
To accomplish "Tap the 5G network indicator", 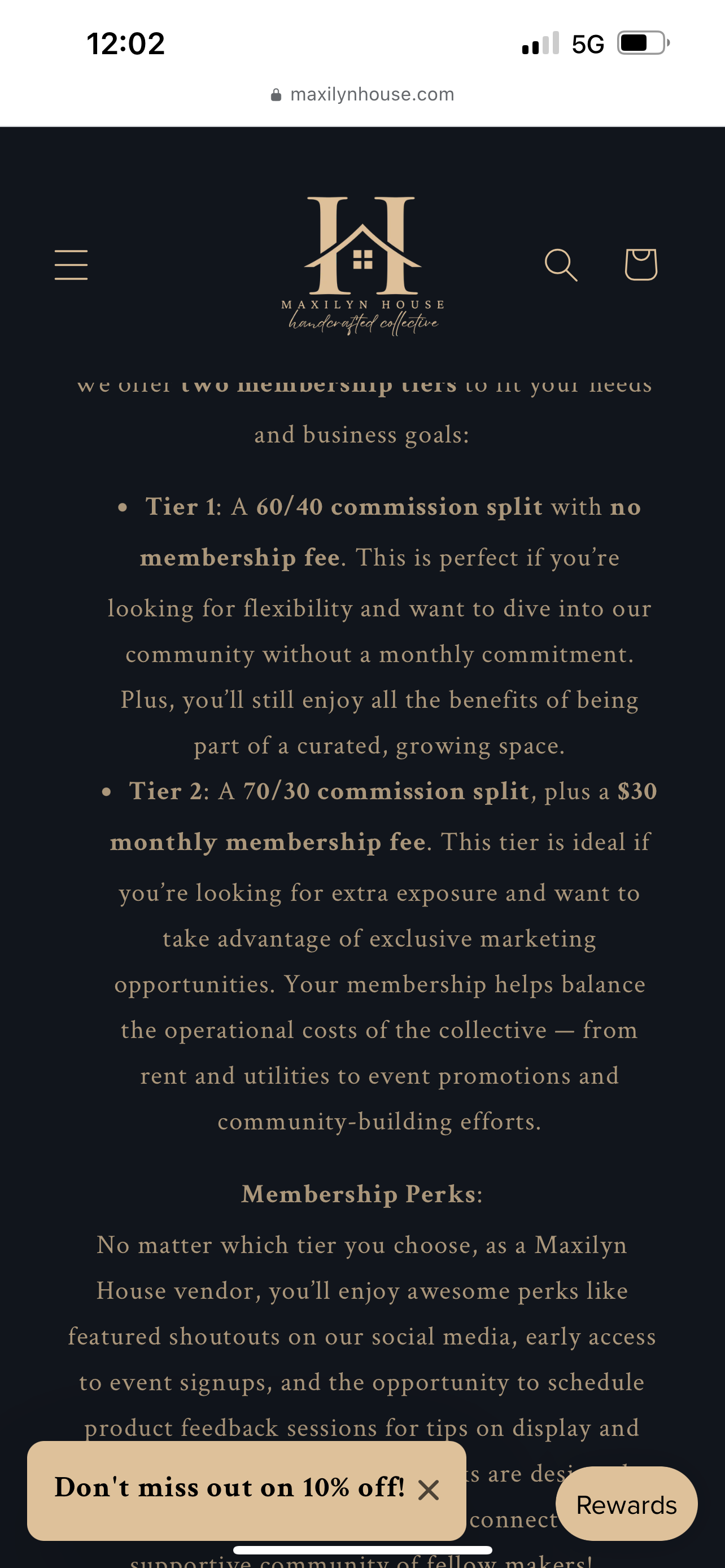I will click(x=587, y=45).
